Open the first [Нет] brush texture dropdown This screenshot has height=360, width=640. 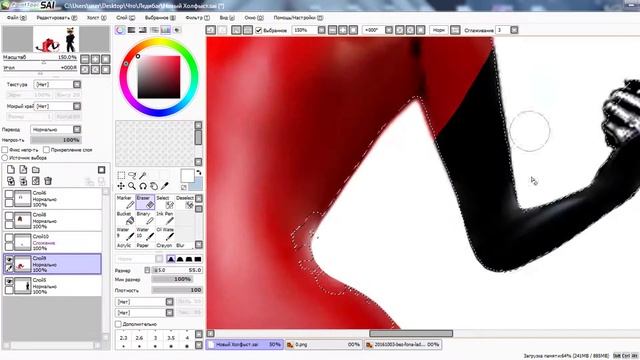point(169,302)
